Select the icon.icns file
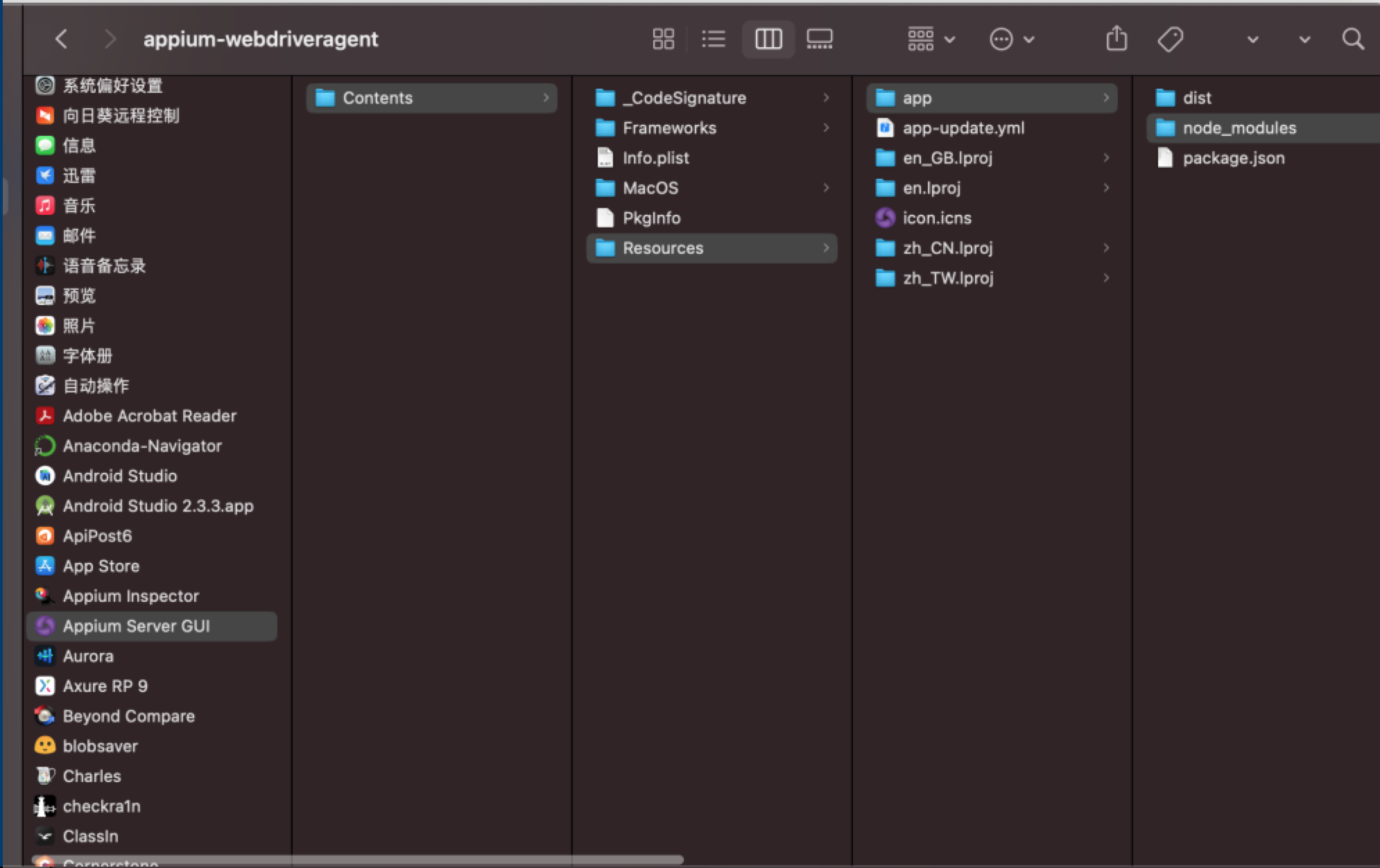This screenshot has height=868, width=1380. pyautogui.click(x=992, y=218)
